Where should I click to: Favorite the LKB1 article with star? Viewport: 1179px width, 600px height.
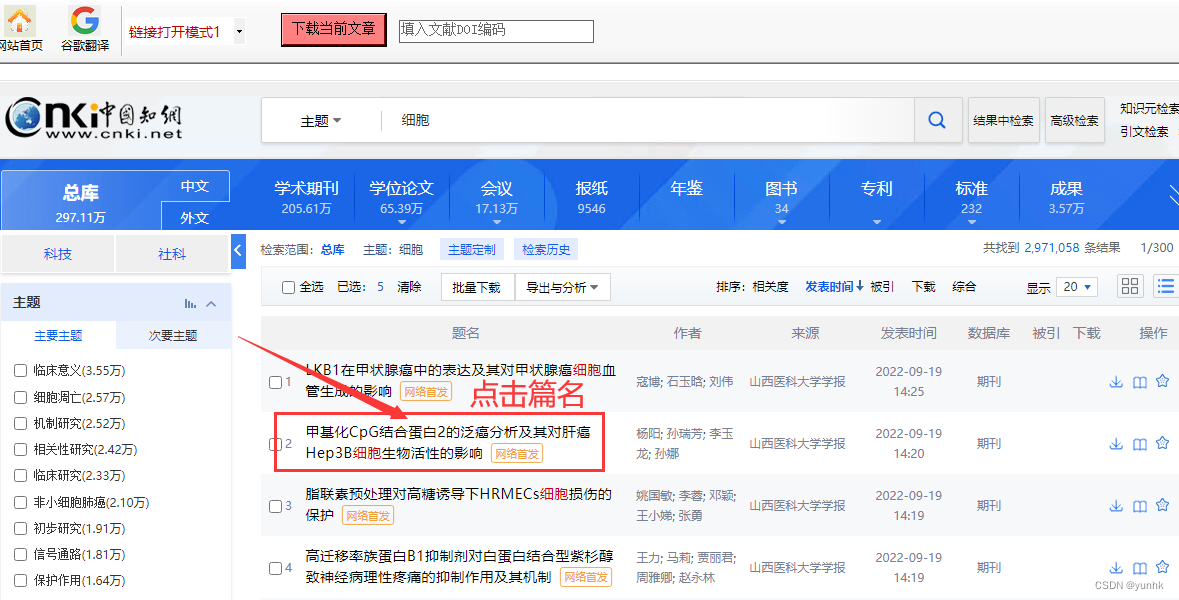click(1162, 381)
